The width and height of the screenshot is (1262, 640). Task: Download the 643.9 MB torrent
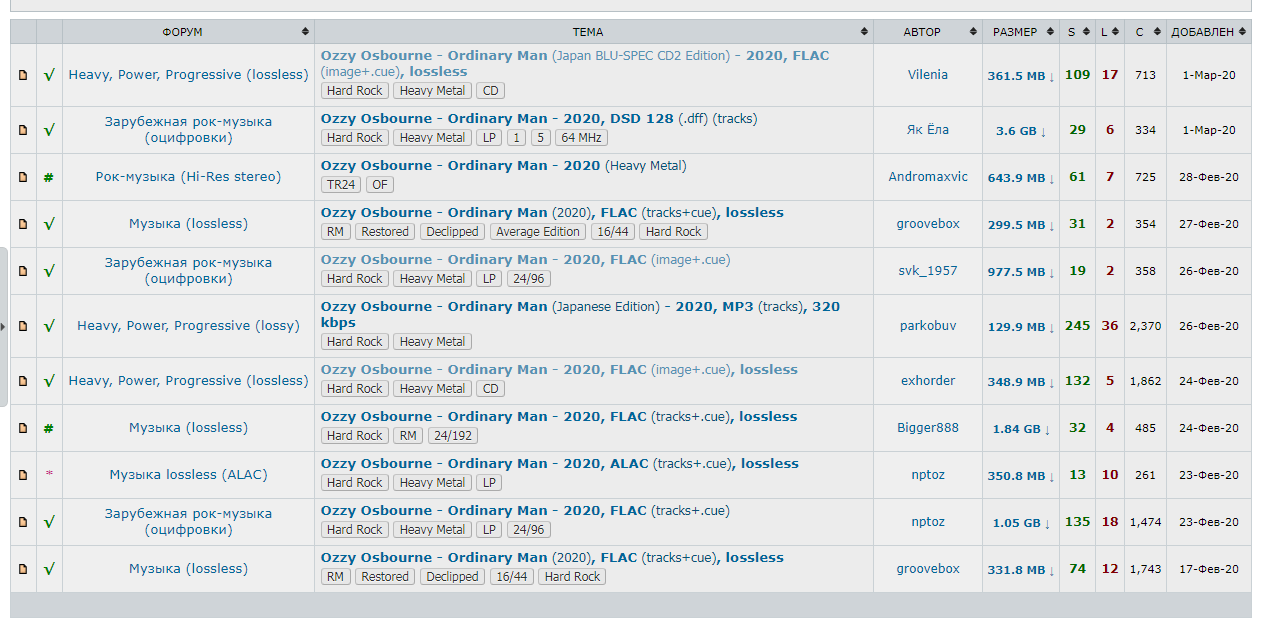(1021, 178)
